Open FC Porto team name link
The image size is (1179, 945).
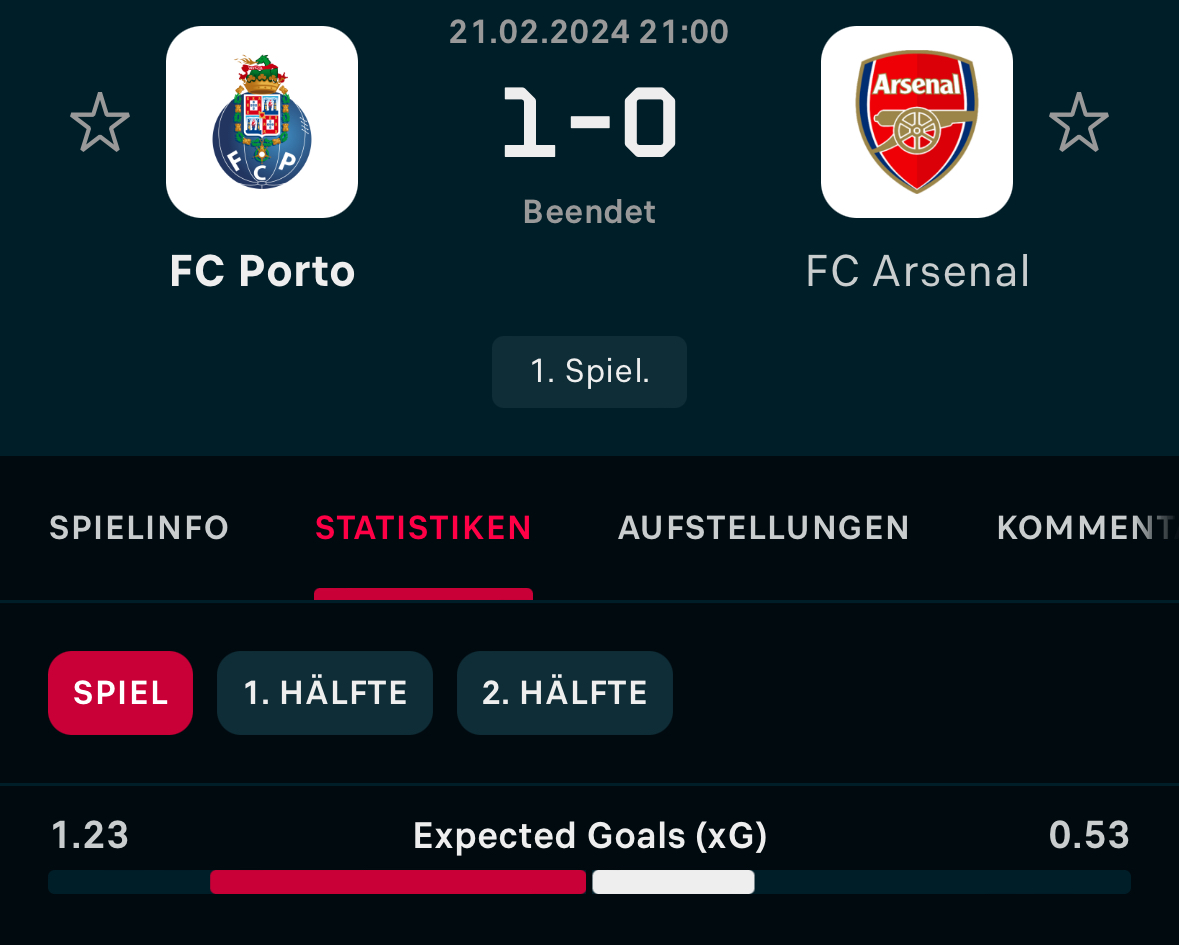coord(262,271)
